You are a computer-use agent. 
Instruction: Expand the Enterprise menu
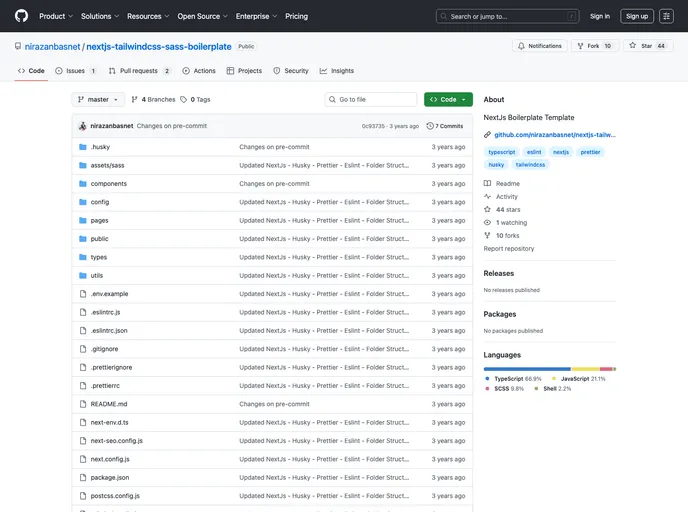pos(256,16)
